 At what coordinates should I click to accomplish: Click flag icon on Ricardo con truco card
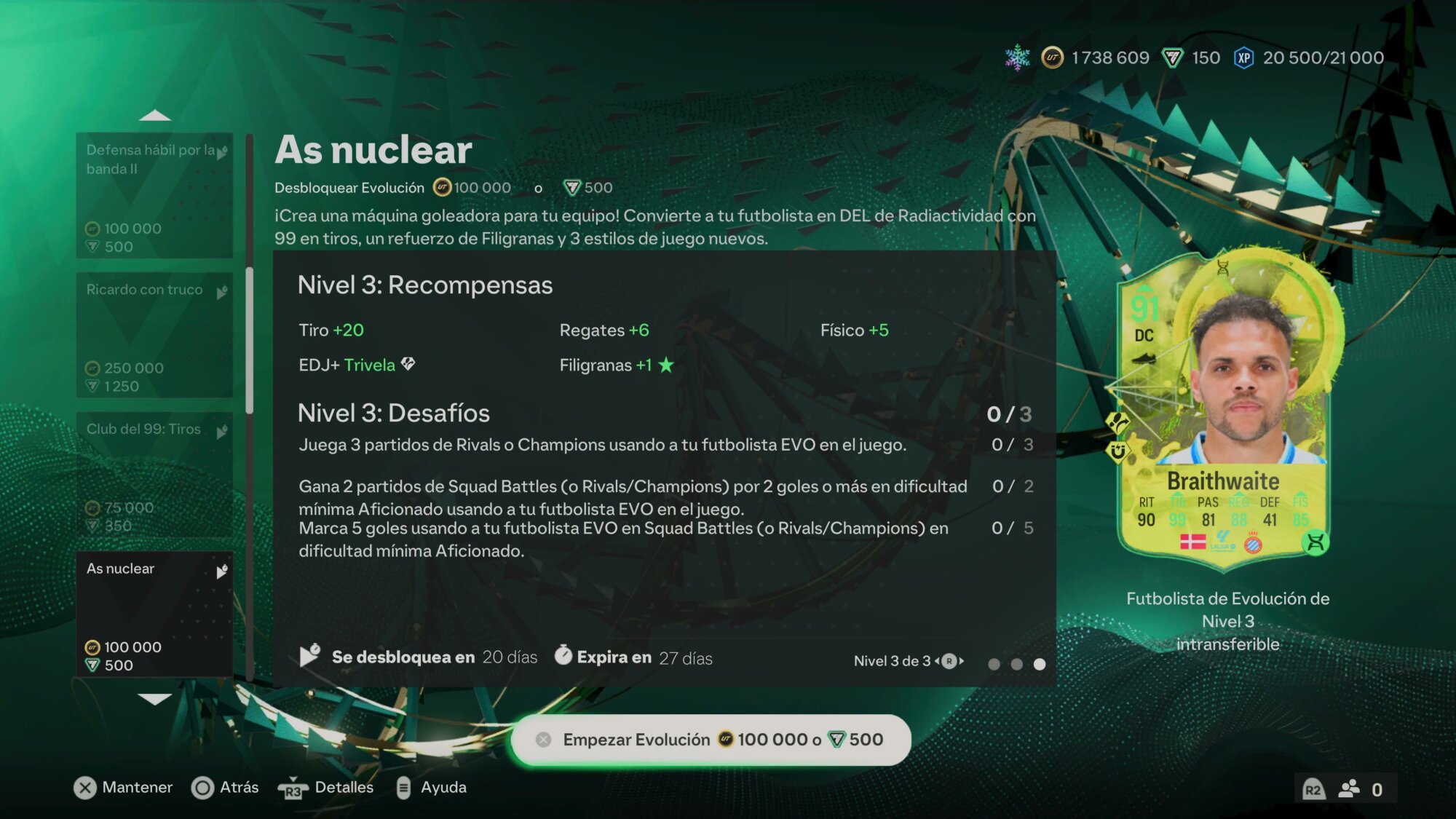pos(221,292)
